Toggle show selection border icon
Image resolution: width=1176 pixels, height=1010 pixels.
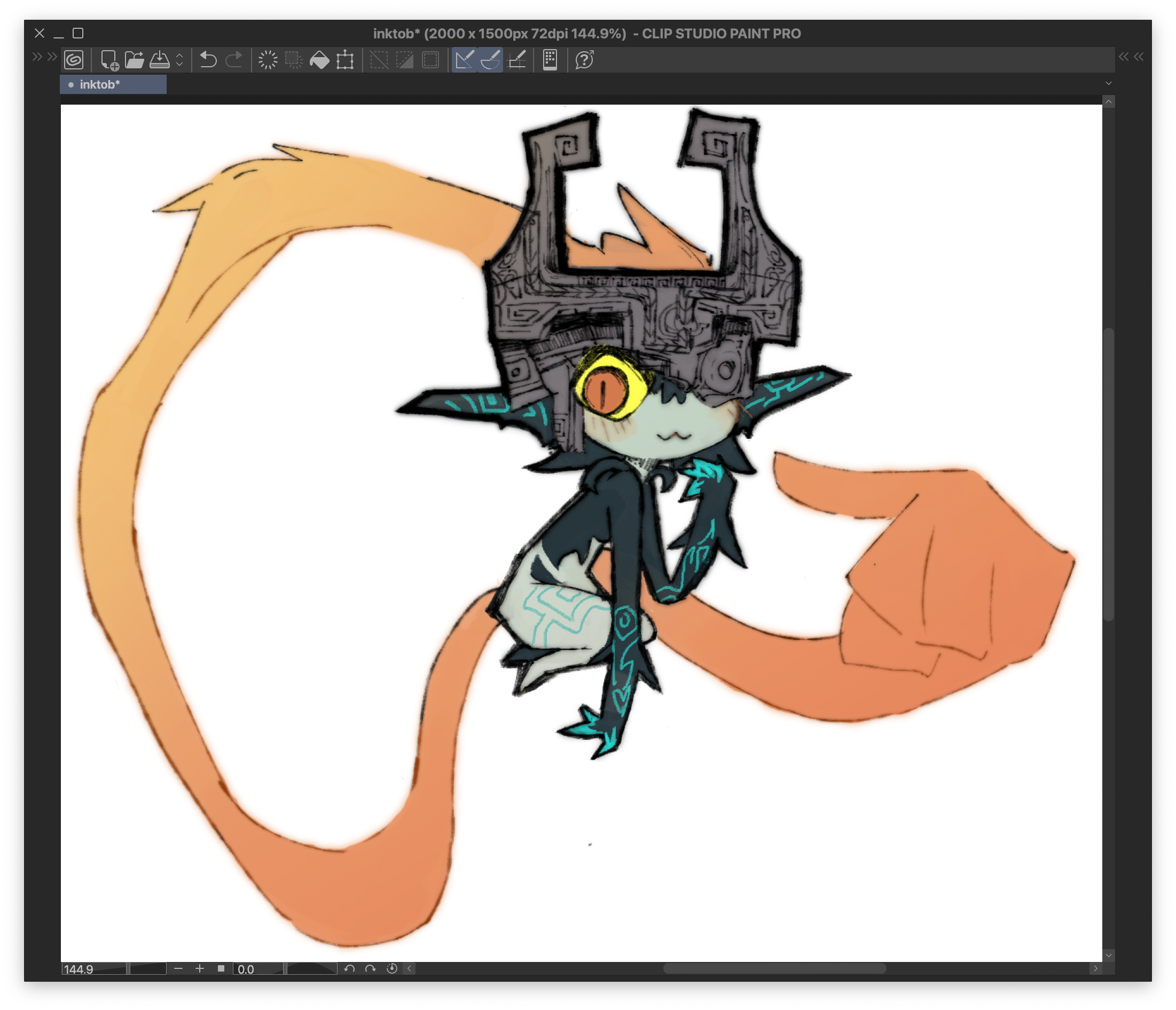point(431,60)
